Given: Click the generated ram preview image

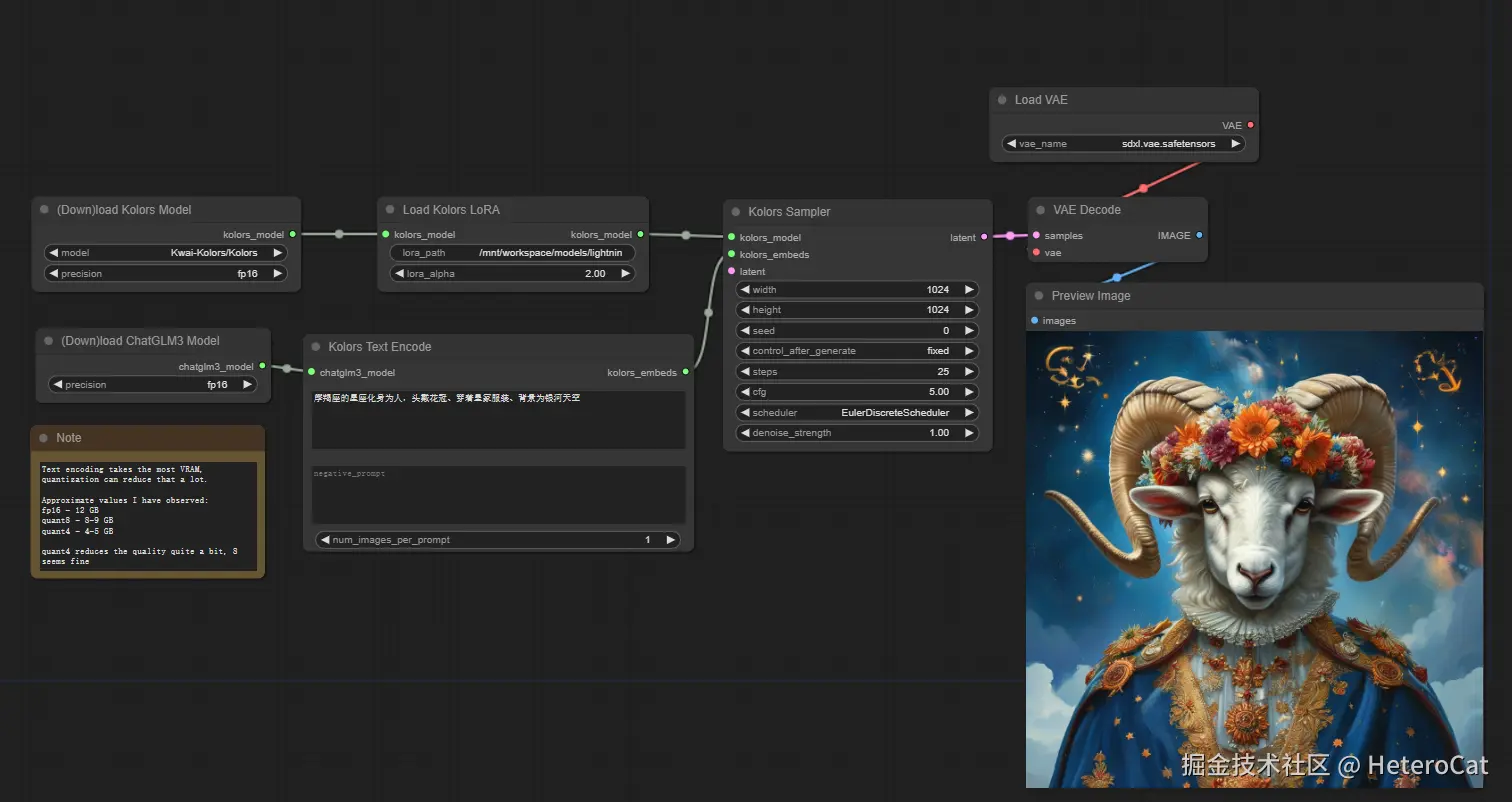Looking at the screenshot, I should [1254, 559].
